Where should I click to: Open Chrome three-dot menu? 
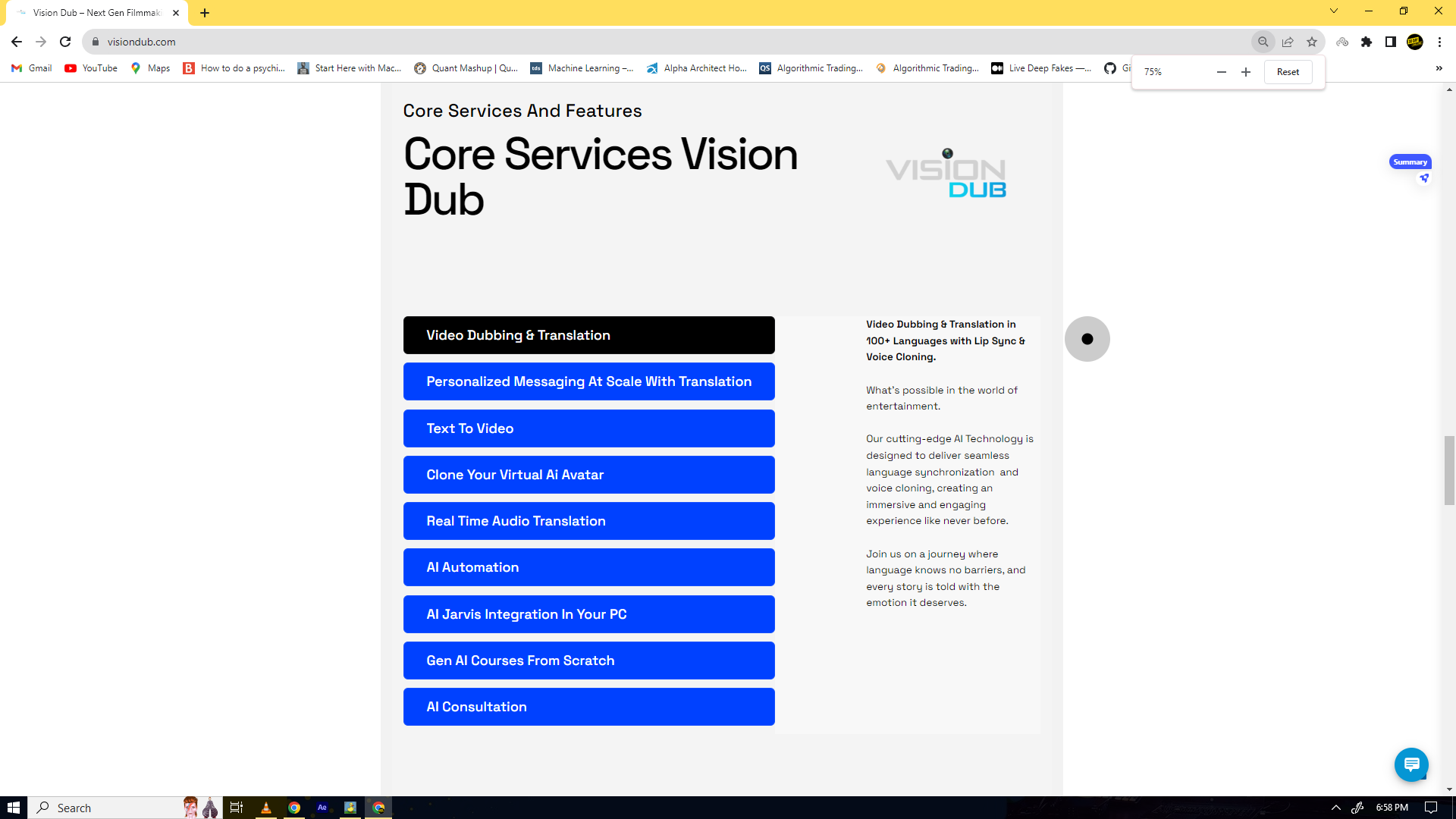[1439, 42]
